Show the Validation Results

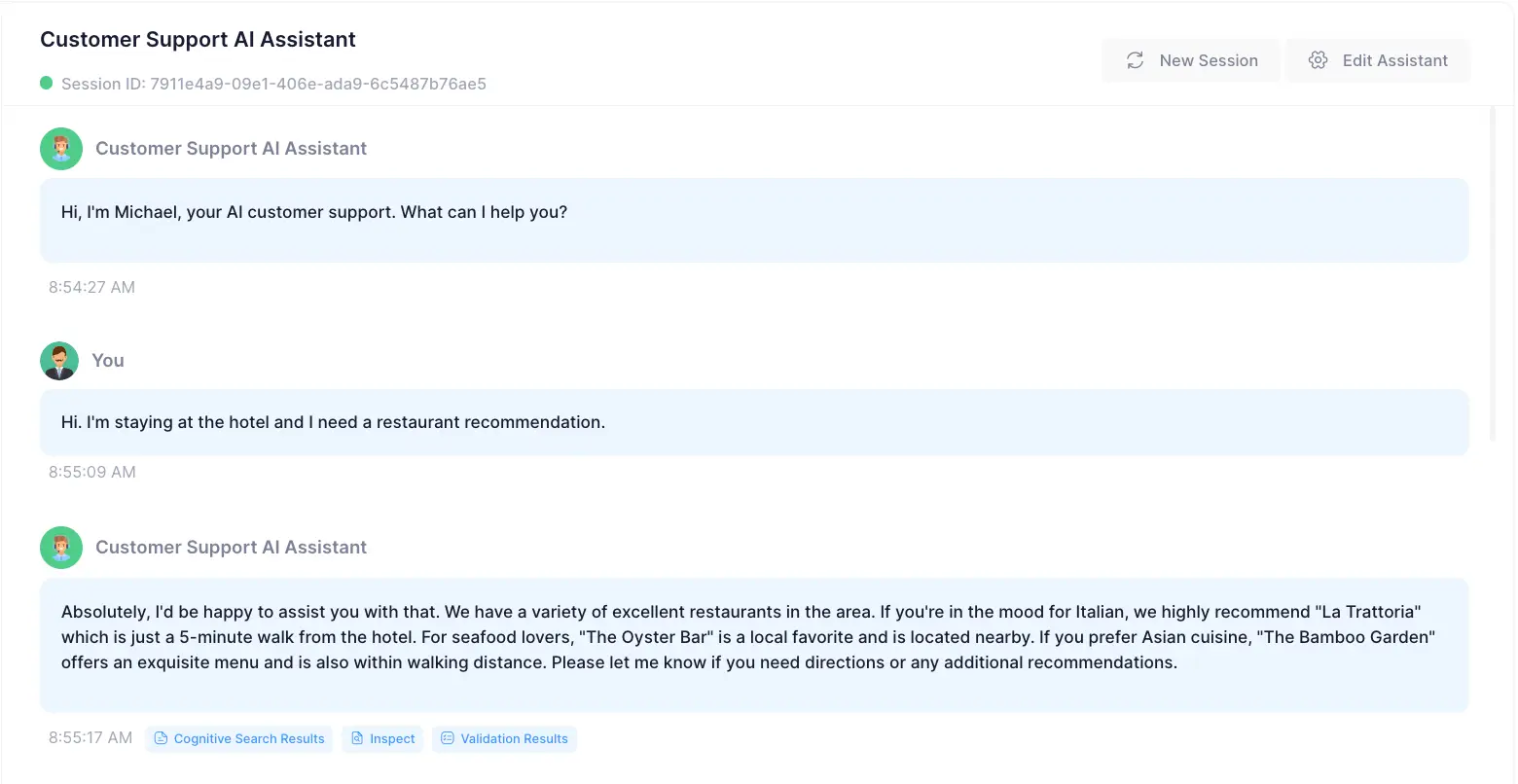pyautogui.click(x=504, y=738)
